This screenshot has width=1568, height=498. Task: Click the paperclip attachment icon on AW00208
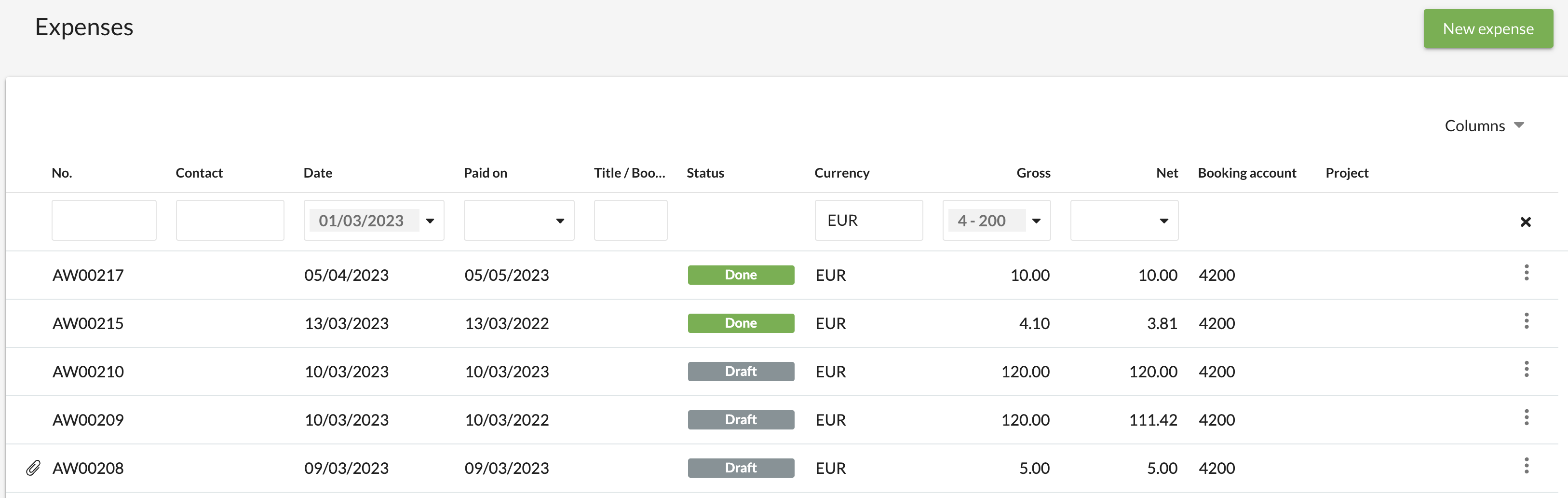(x=33, y=468)
